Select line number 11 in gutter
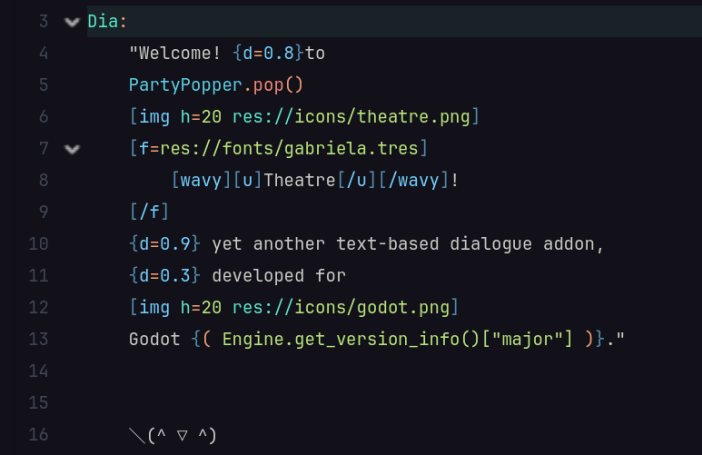The width and height of the screenshot is (702, 455). pos(39,275)
